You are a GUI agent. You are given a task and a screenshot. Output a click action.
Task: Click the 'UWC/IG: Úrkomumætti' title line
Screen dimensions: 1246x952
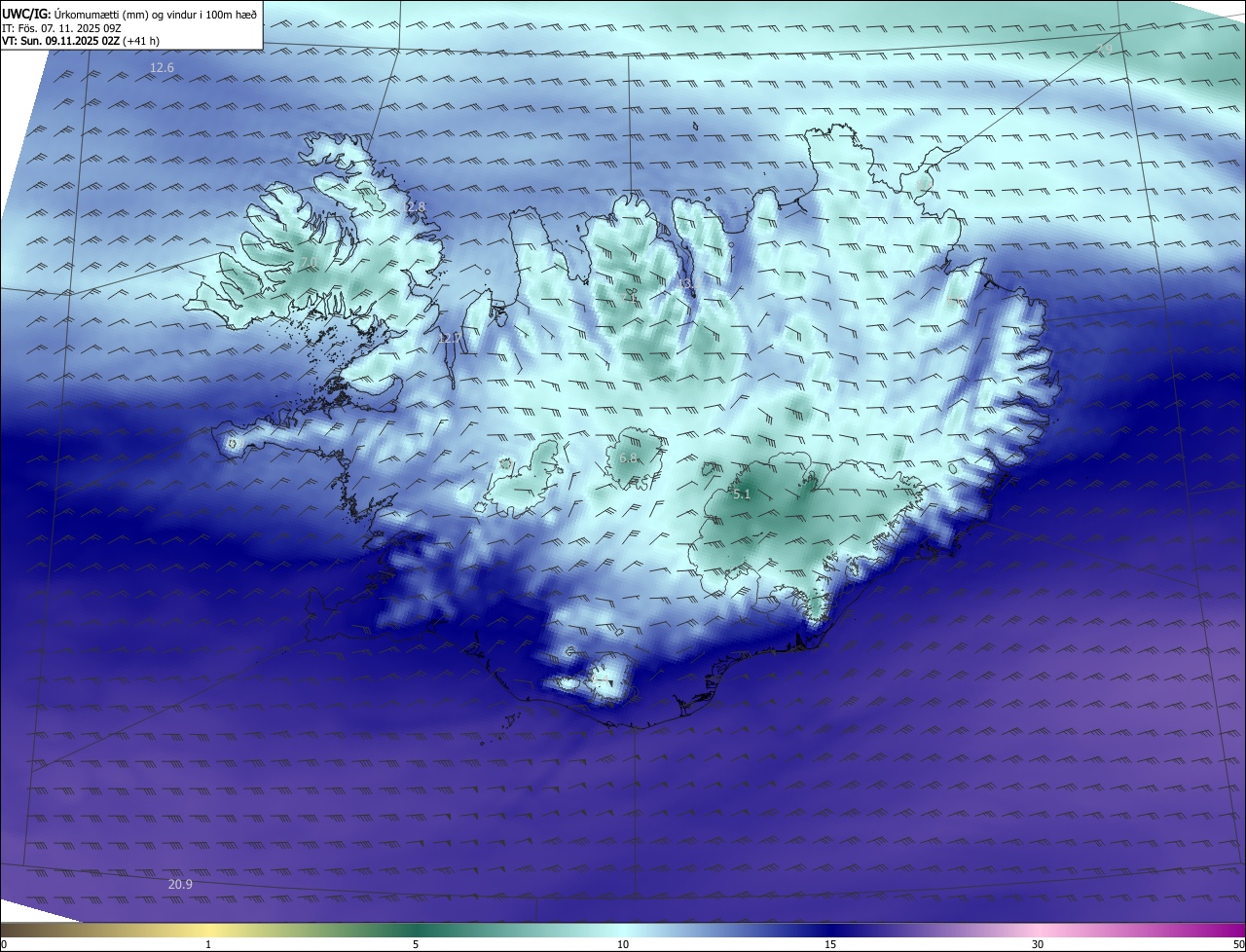click(x=130, y=13)
